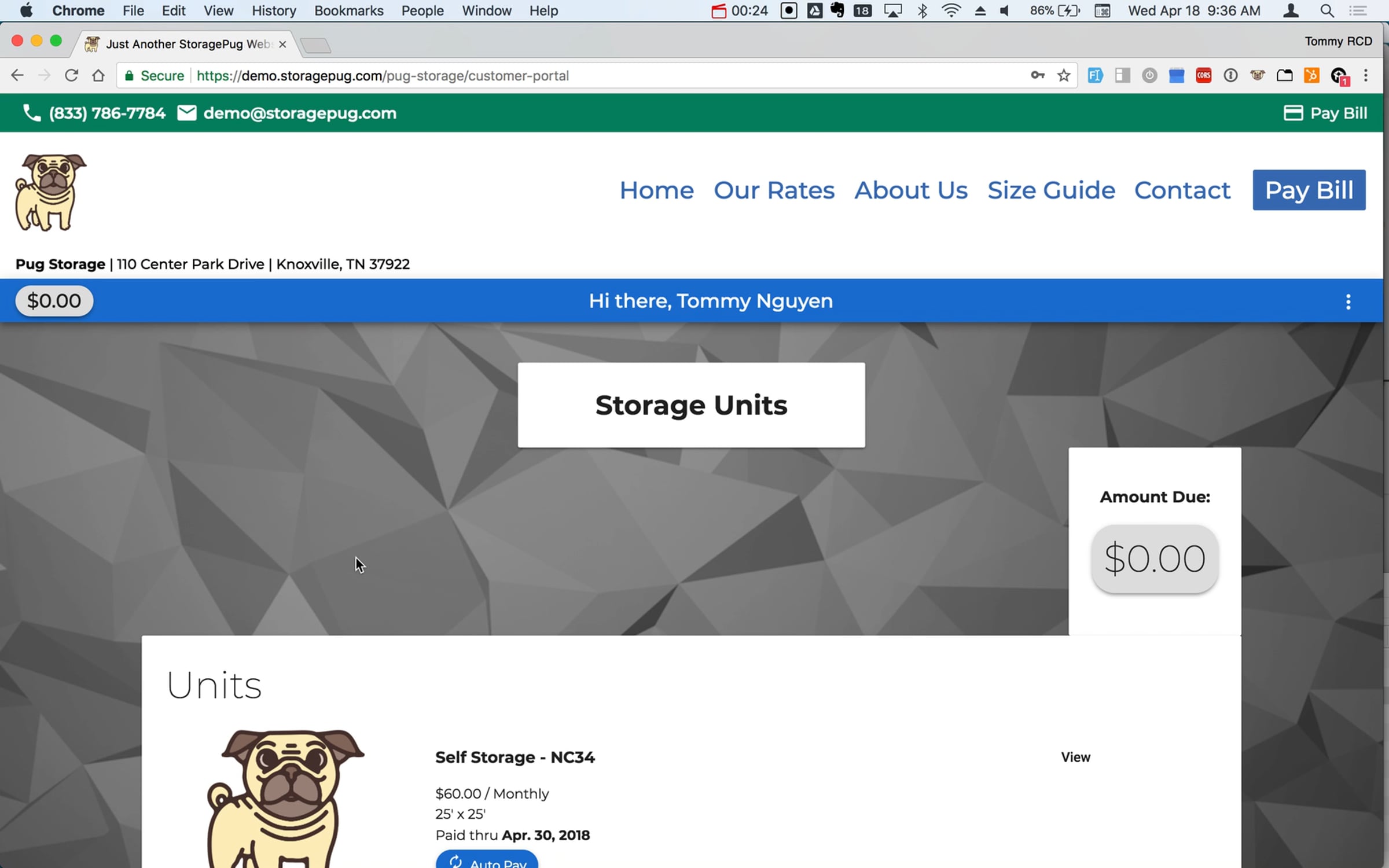Open the AirPlay display menu

point(893,10)
